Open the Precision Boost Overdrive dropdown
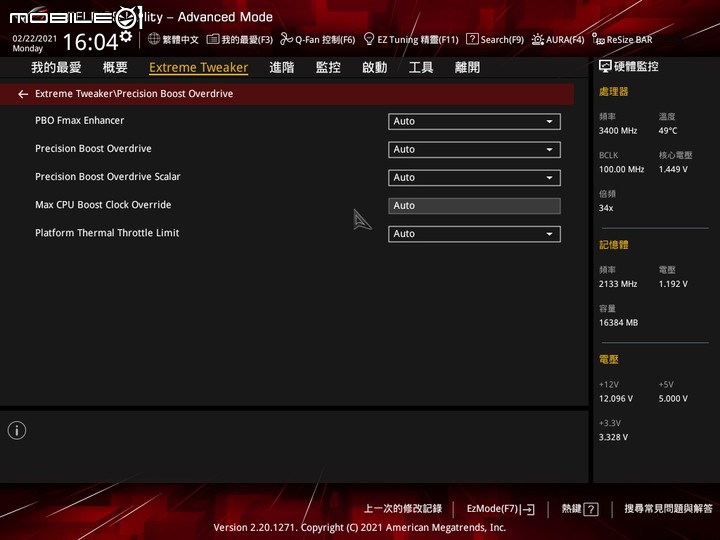The height and width of the screenshot is (540, 720). [474, 149]
